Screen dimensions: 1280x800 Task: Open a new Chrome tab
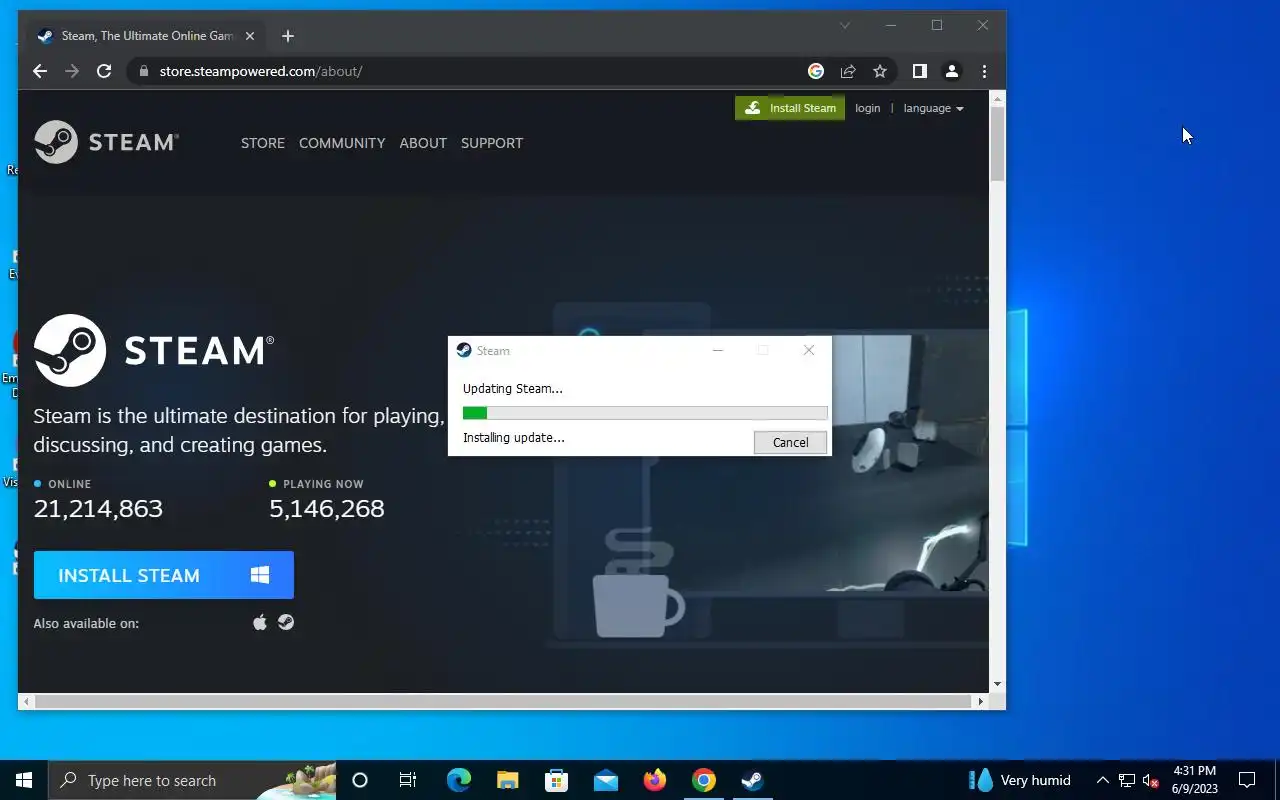(x=288, y=36)
